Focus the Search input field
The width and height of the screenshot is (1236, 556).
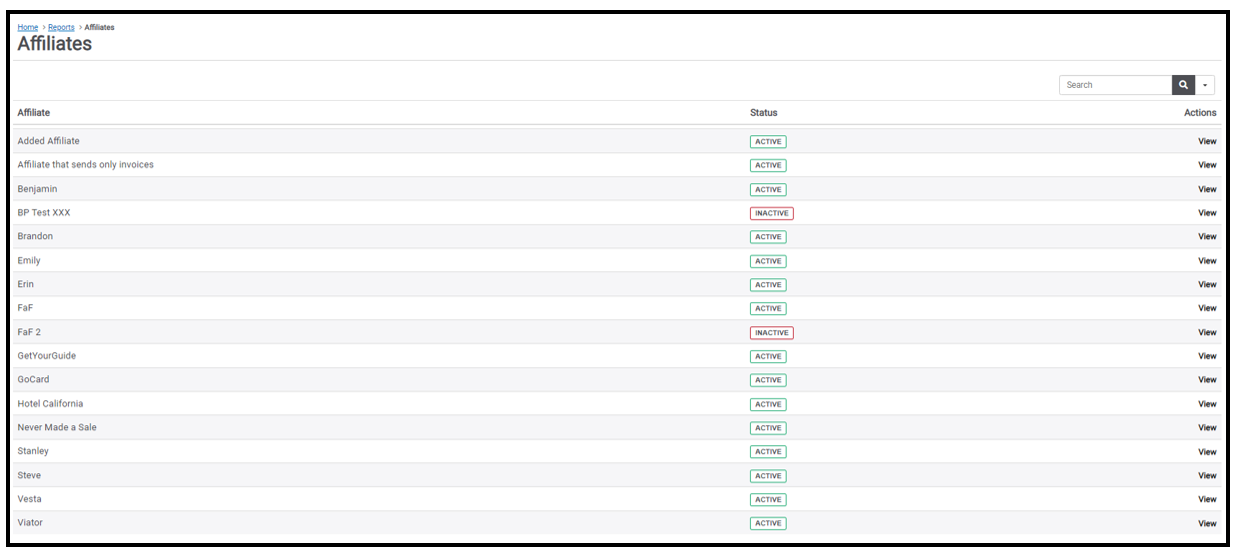(1115, 85)
